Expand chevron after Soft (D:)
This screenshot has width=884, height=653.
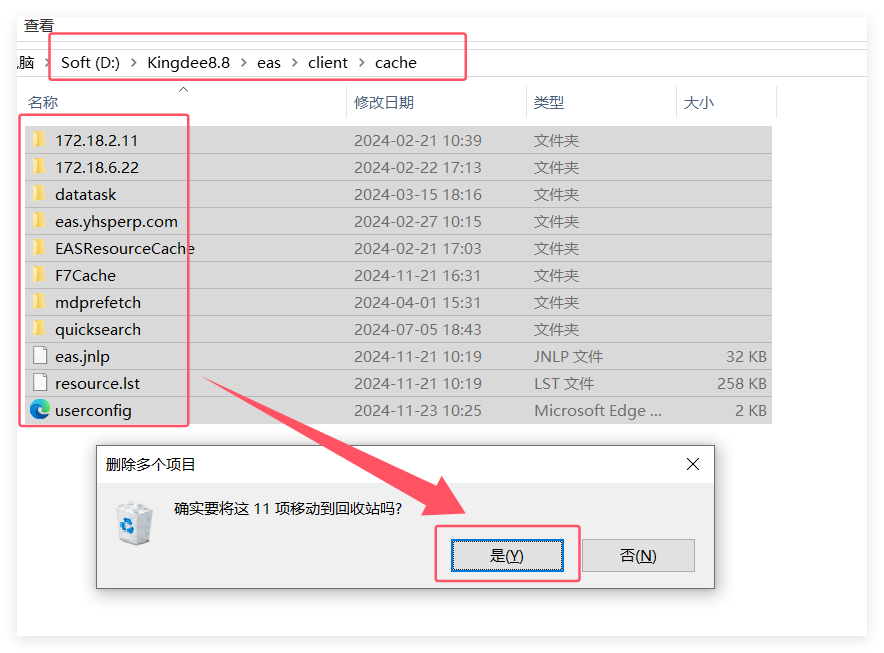(134, 63)
